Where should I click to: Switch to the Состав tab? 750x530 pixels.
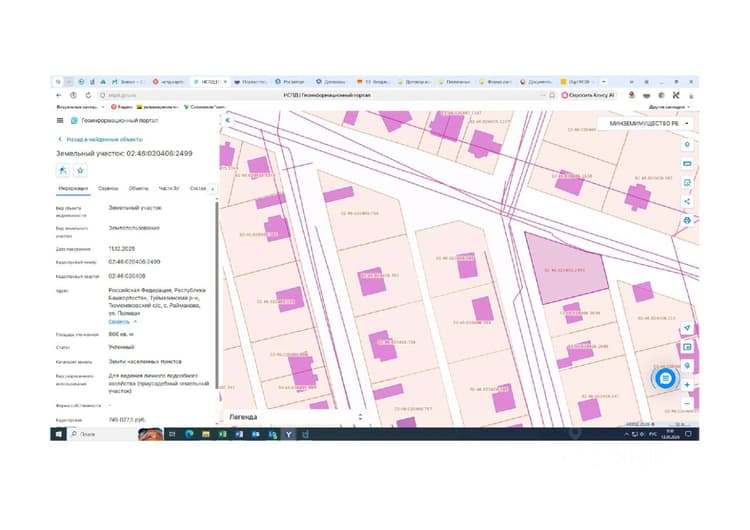198,189
